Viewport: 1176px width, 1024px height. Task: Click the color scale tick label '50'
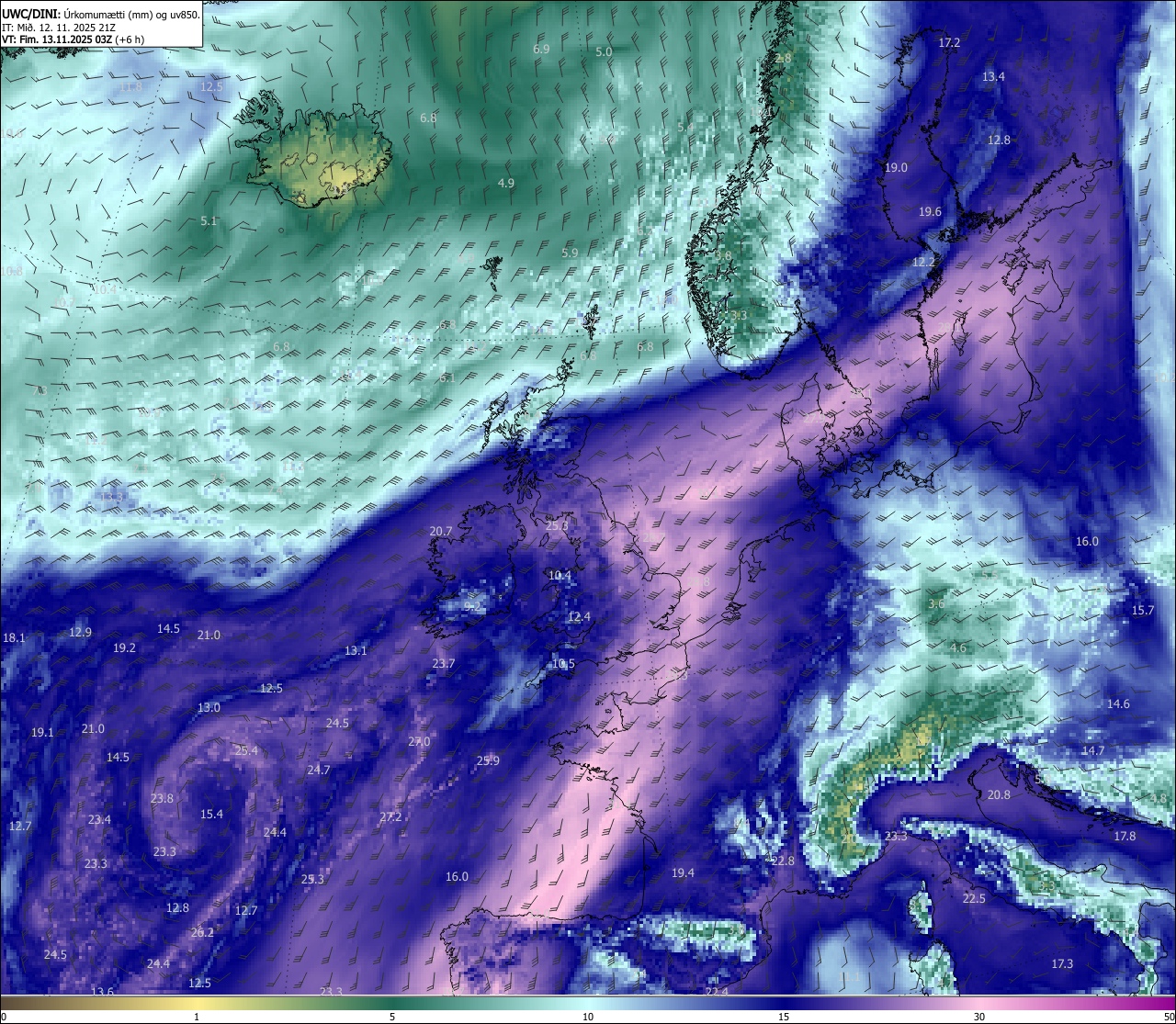click(1169, 1017)
